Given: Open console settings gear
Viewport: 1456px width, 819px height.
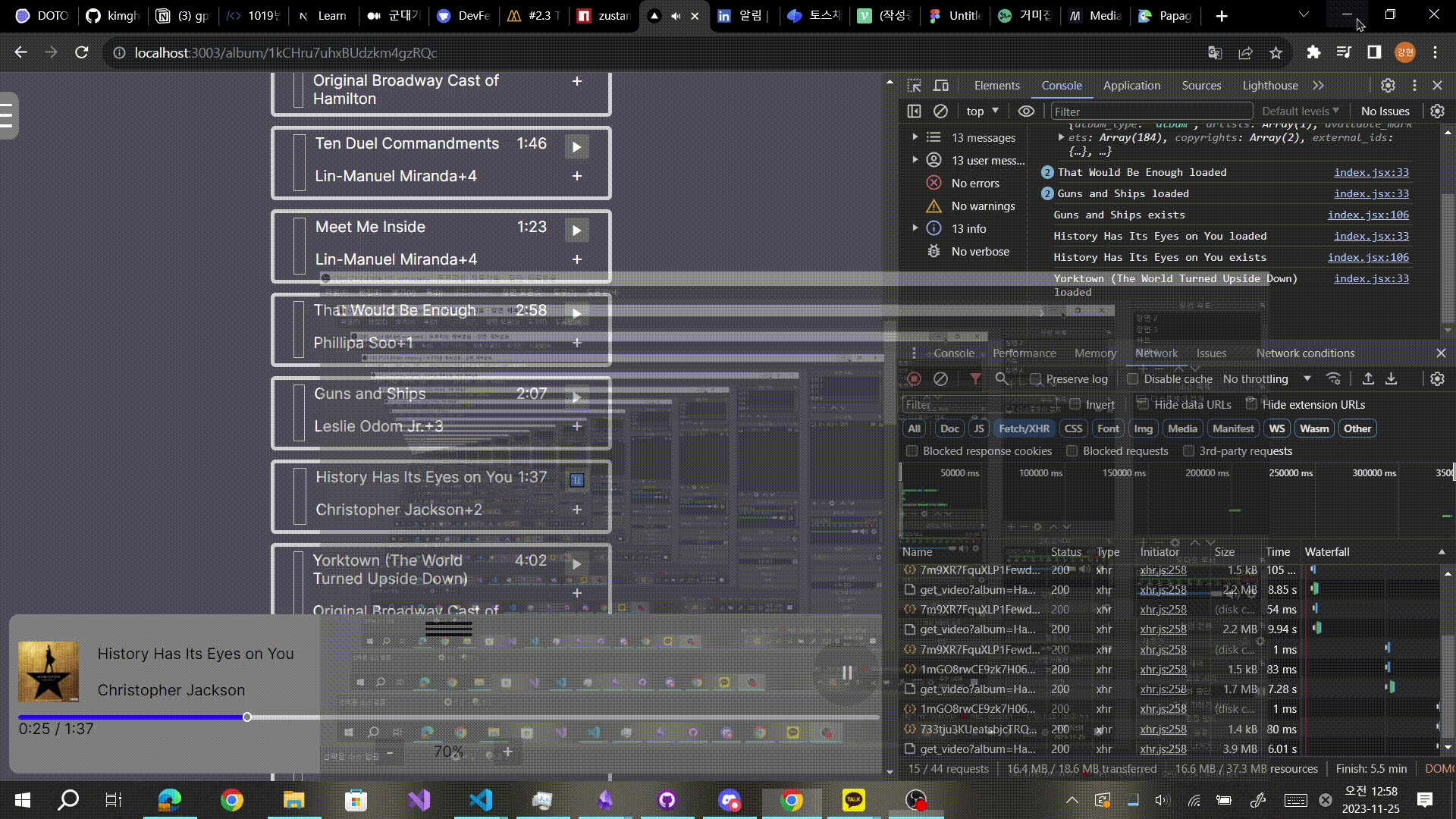Looking at the screenshot, I should click(1437, 111).
